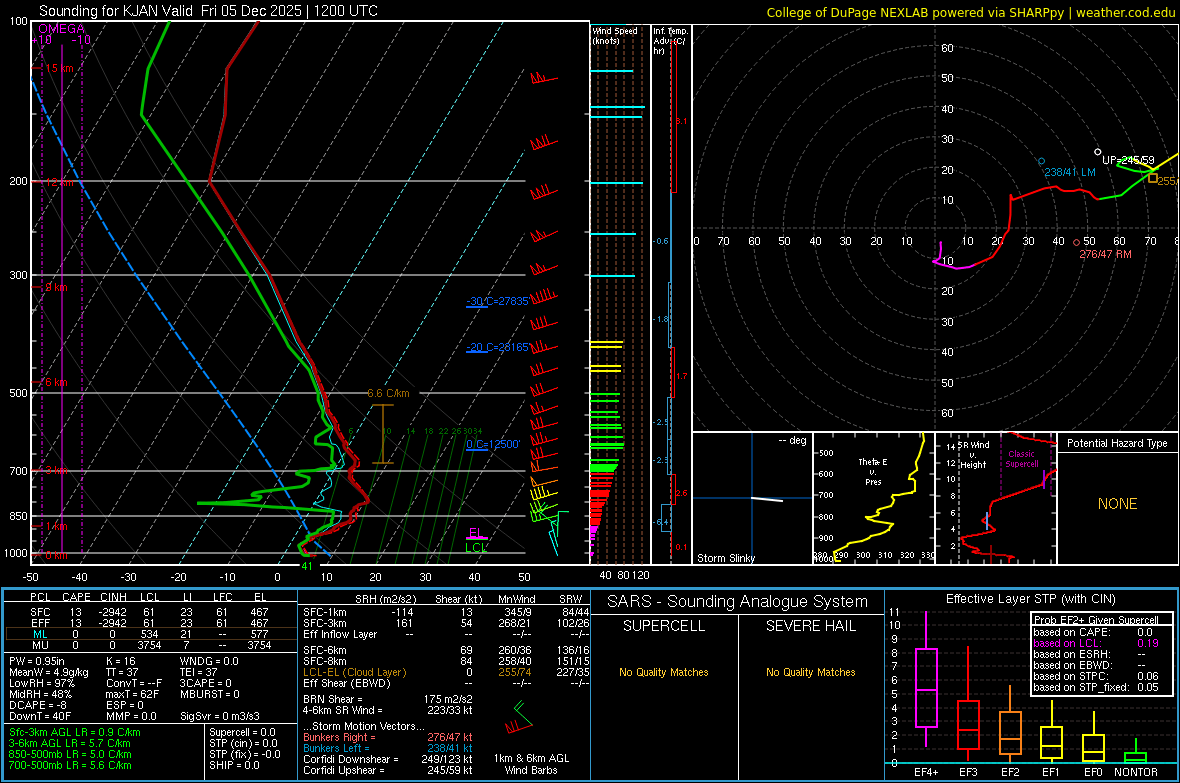Click the orange square Corfidi marker on hodograph
The width and height of the screenshot is (1180, 783).
pos(1153,178)
